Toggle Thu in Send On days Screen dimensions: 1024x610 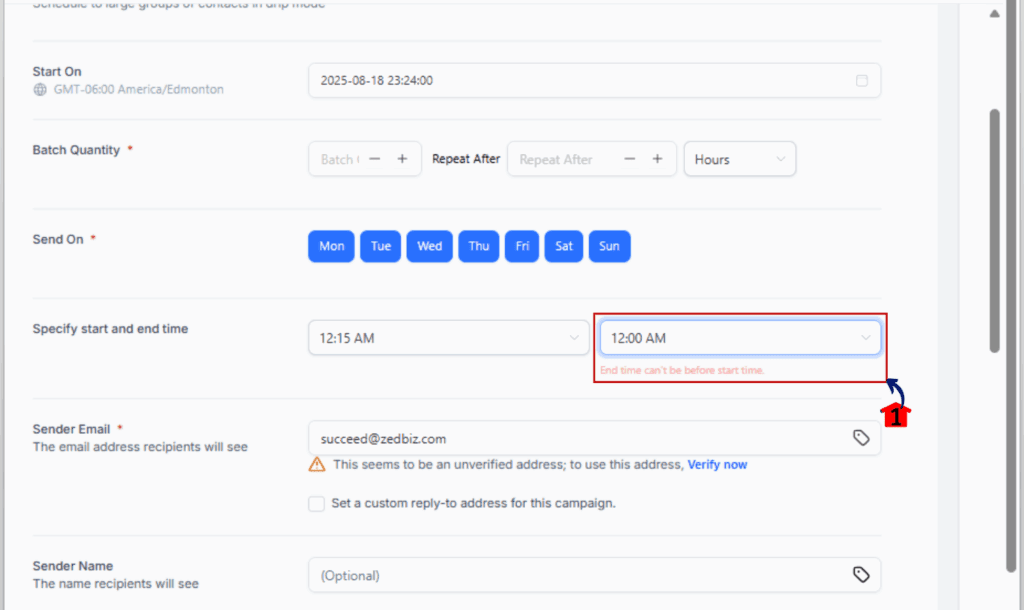479,246
